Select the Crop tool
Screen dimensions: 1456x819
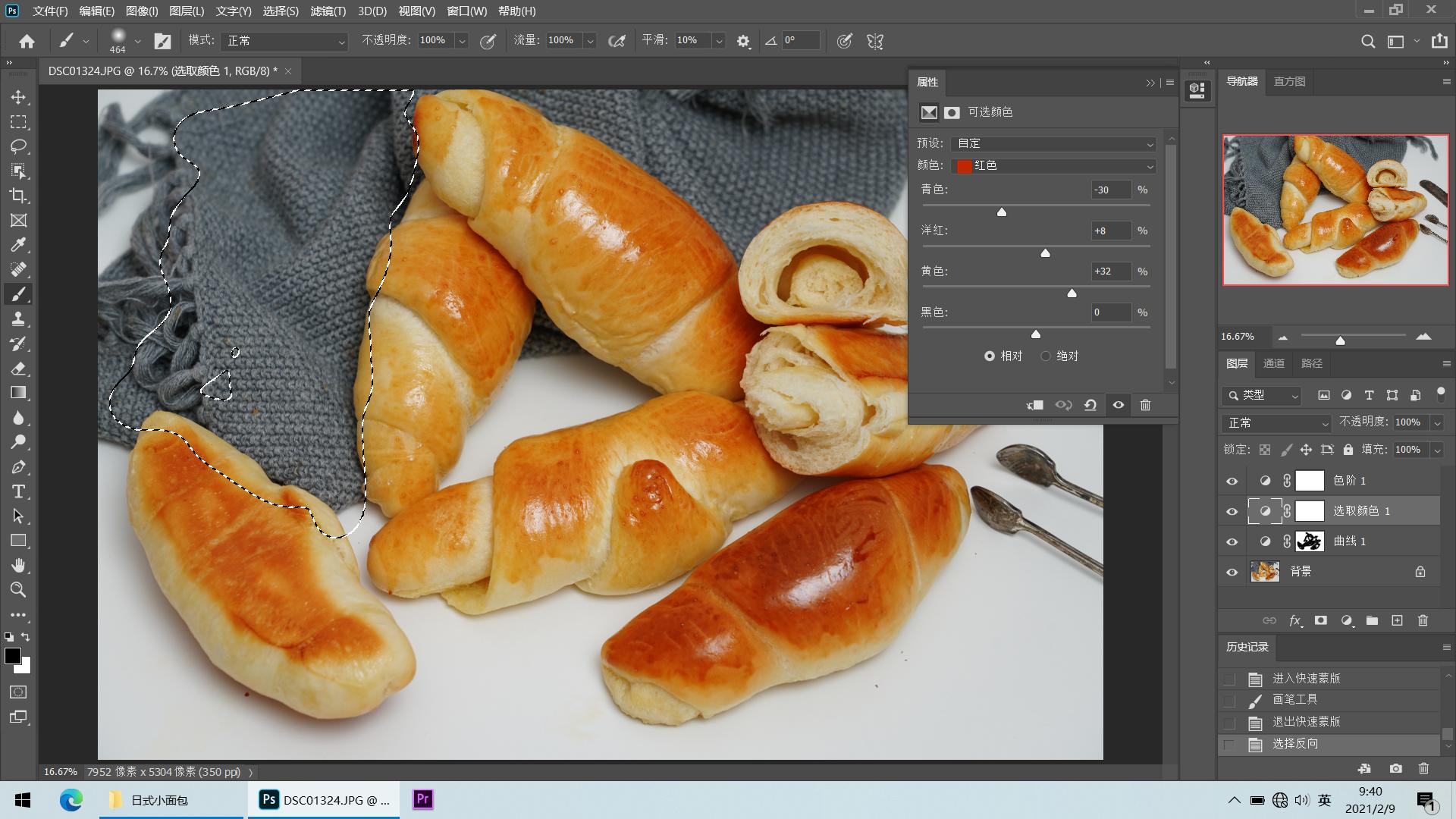(18, 196)
